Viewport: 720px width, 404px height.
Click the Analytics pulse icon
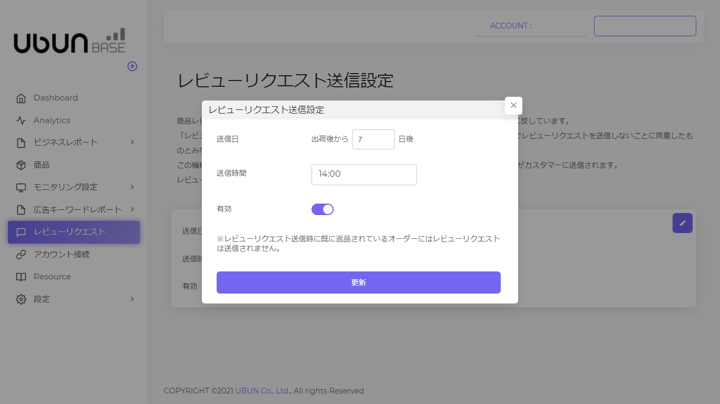pos(21,120)
